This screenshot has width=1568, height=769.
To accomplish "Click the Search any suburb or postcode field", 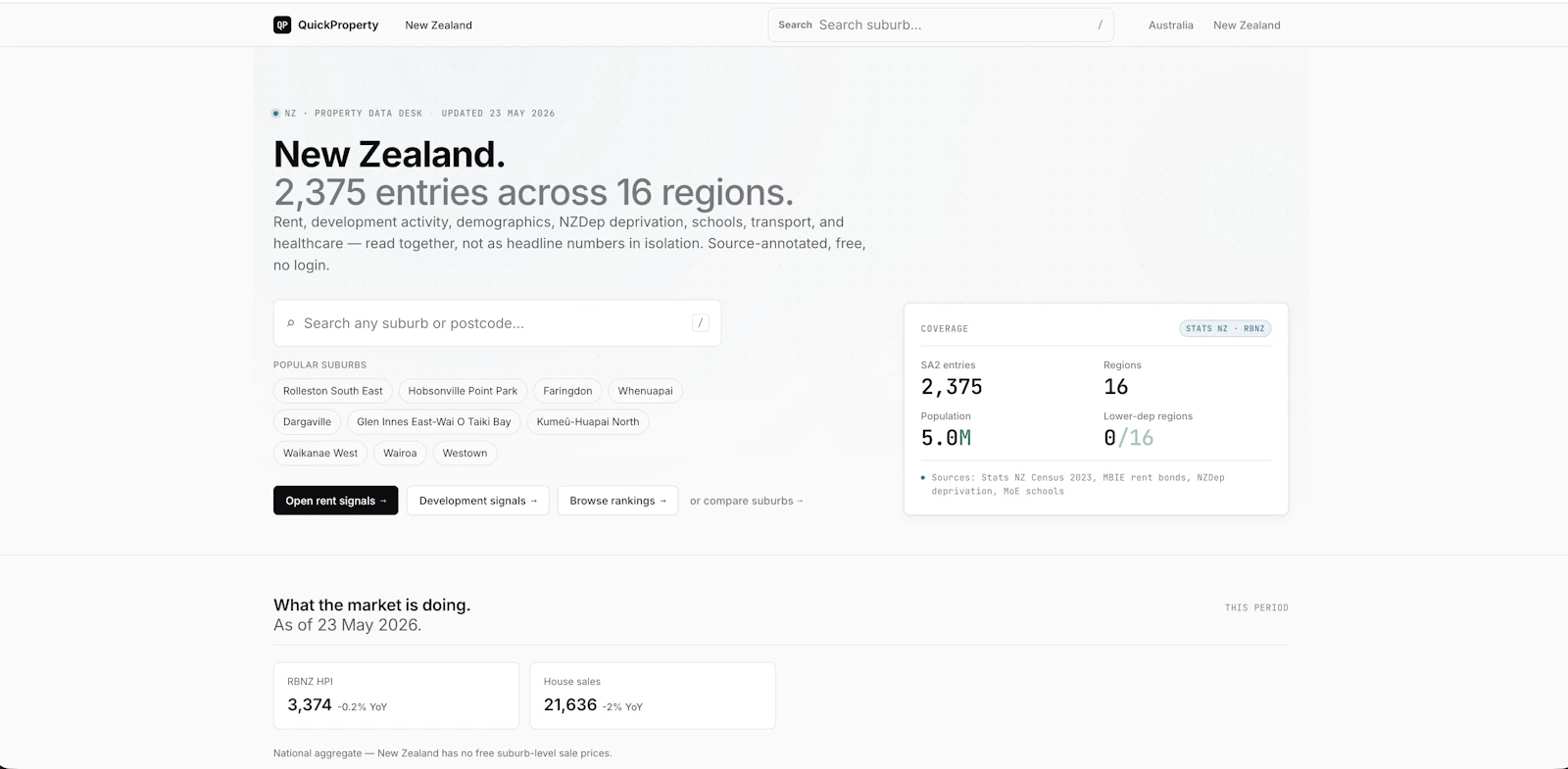I will [497, 323].
